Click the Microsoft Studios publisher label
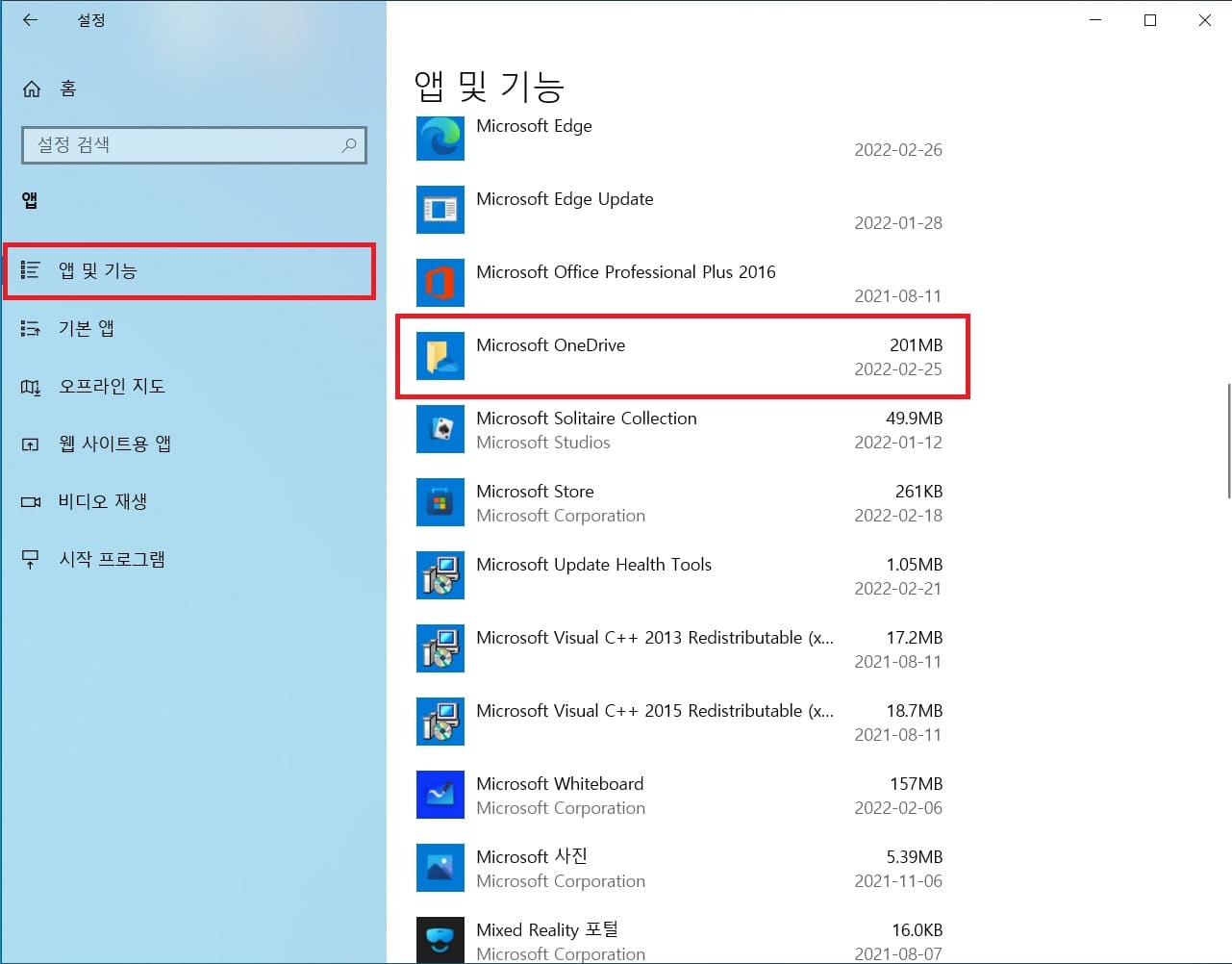 coord(543,443)
